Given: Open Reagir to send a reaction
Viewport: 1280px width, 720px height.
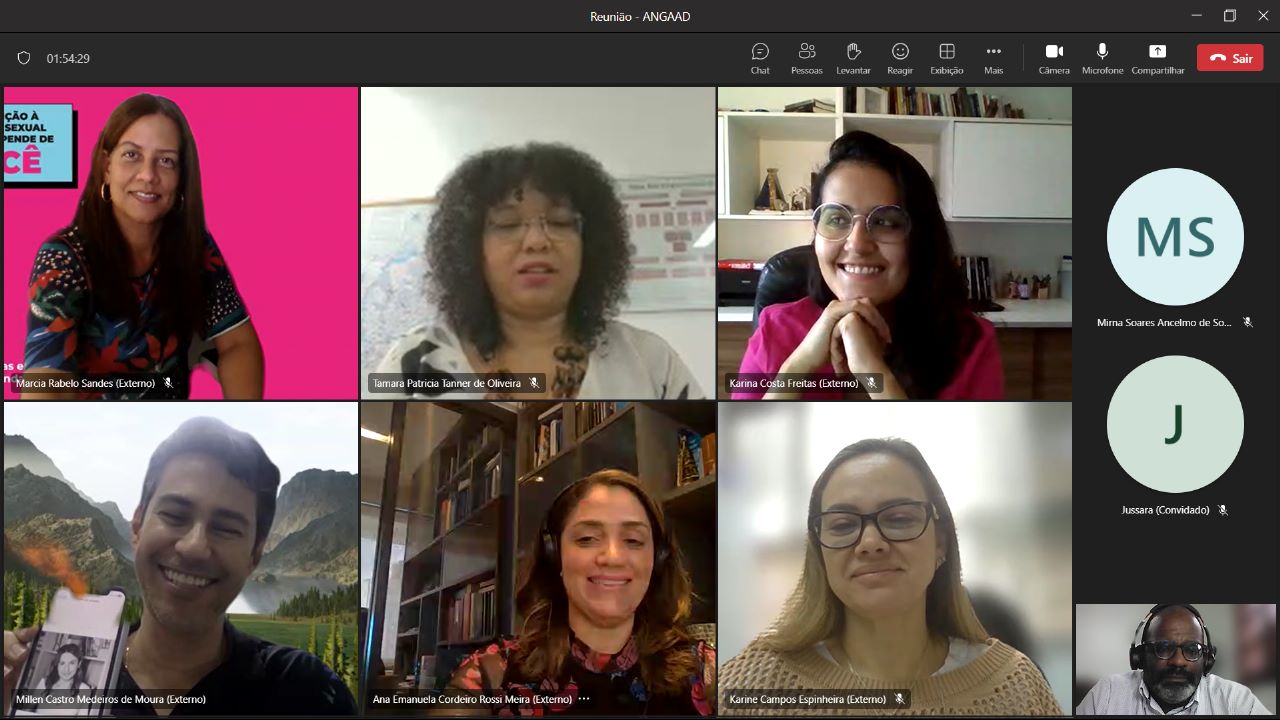Looking at the screenshot, I should coord(900,57).
